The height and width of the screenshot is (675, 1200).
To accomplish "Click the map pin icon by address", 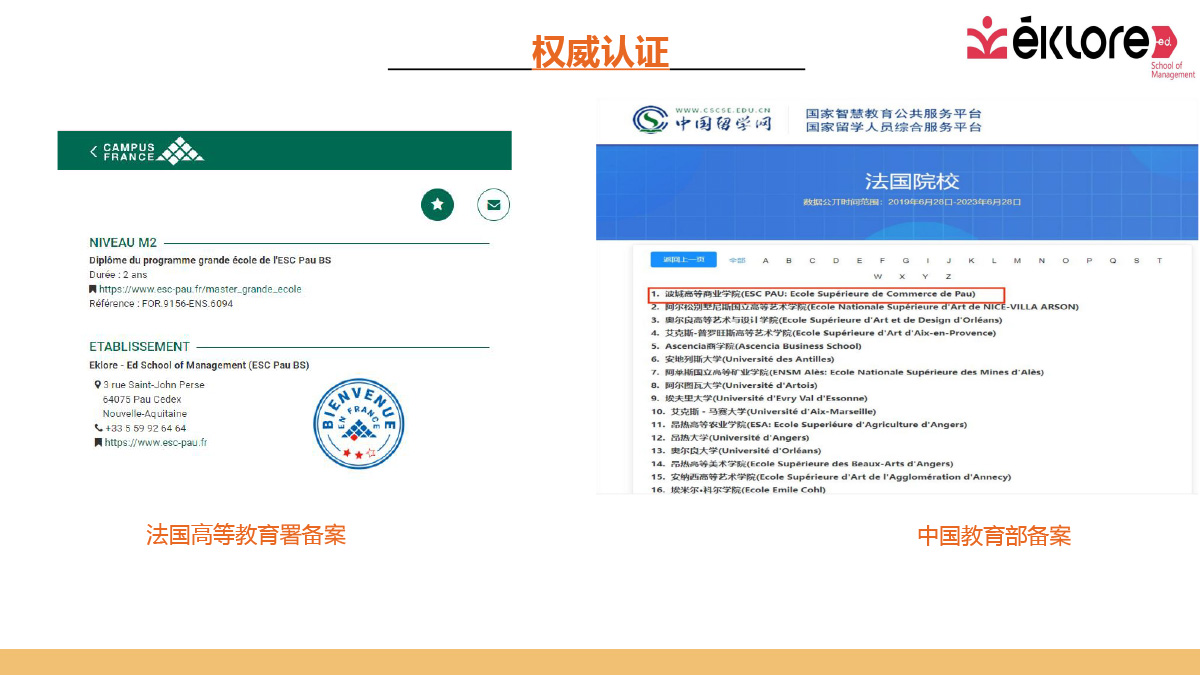I will (x=98, y=385).
